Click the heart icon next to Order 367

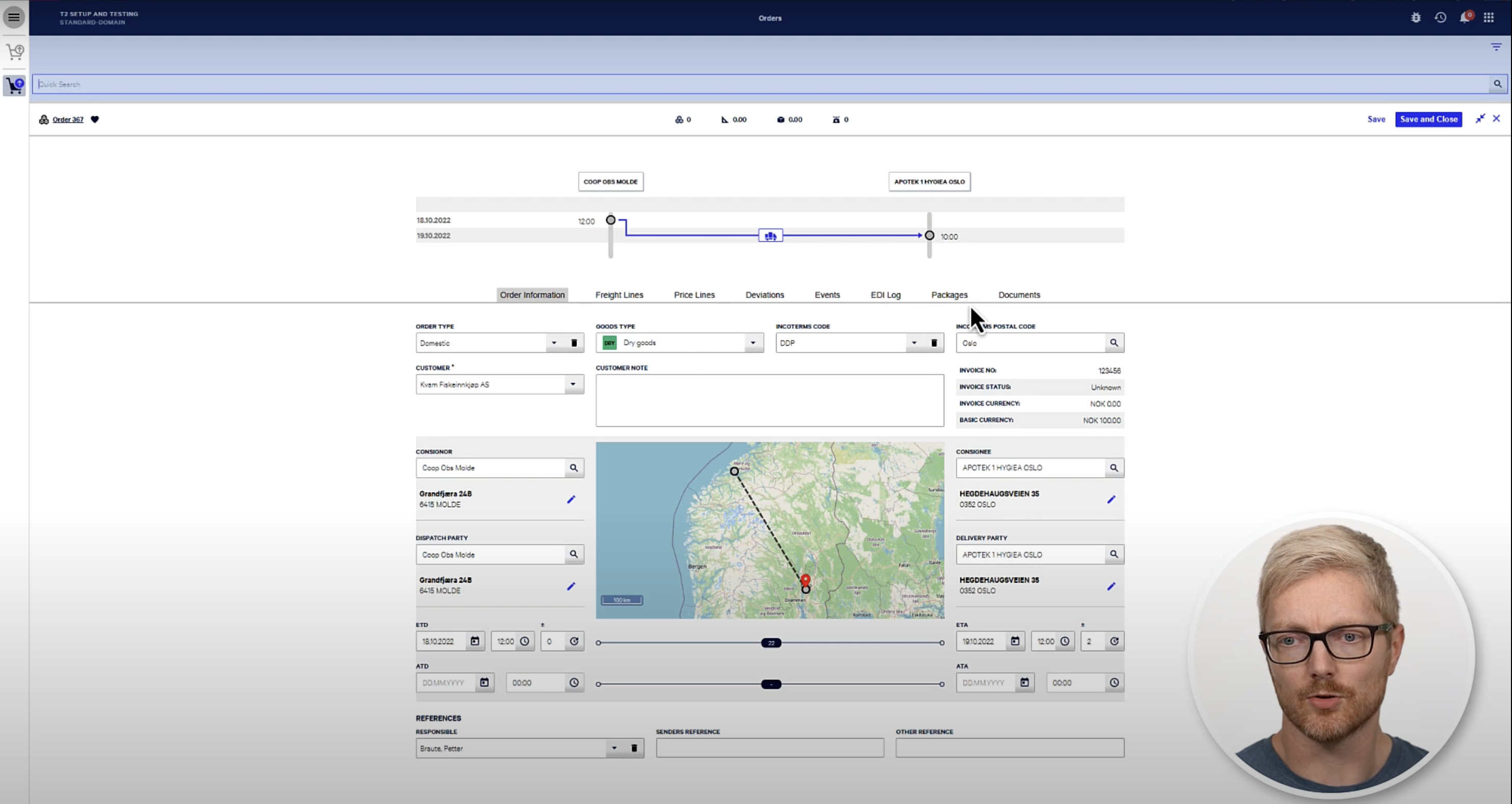tap(95, 119)
